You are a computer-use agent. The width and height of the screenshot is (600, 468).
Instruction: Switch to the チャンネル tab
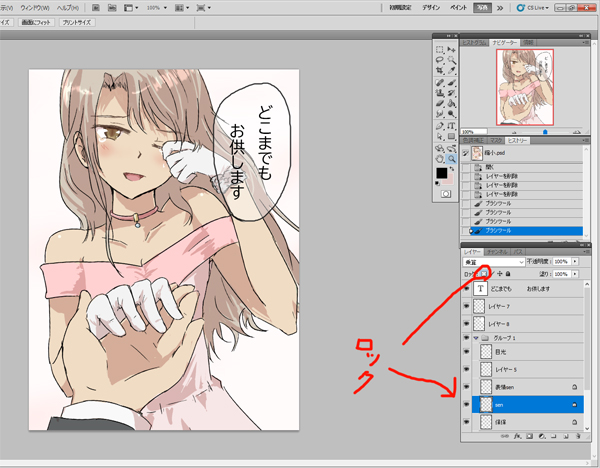coord(497,252)
